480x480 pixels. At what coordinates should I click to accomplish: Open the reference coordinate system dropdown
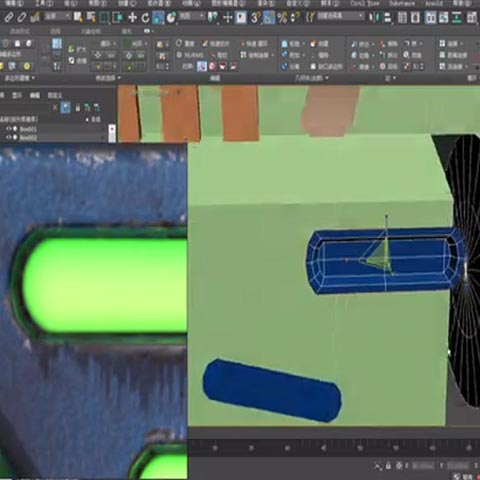(192, 16)
